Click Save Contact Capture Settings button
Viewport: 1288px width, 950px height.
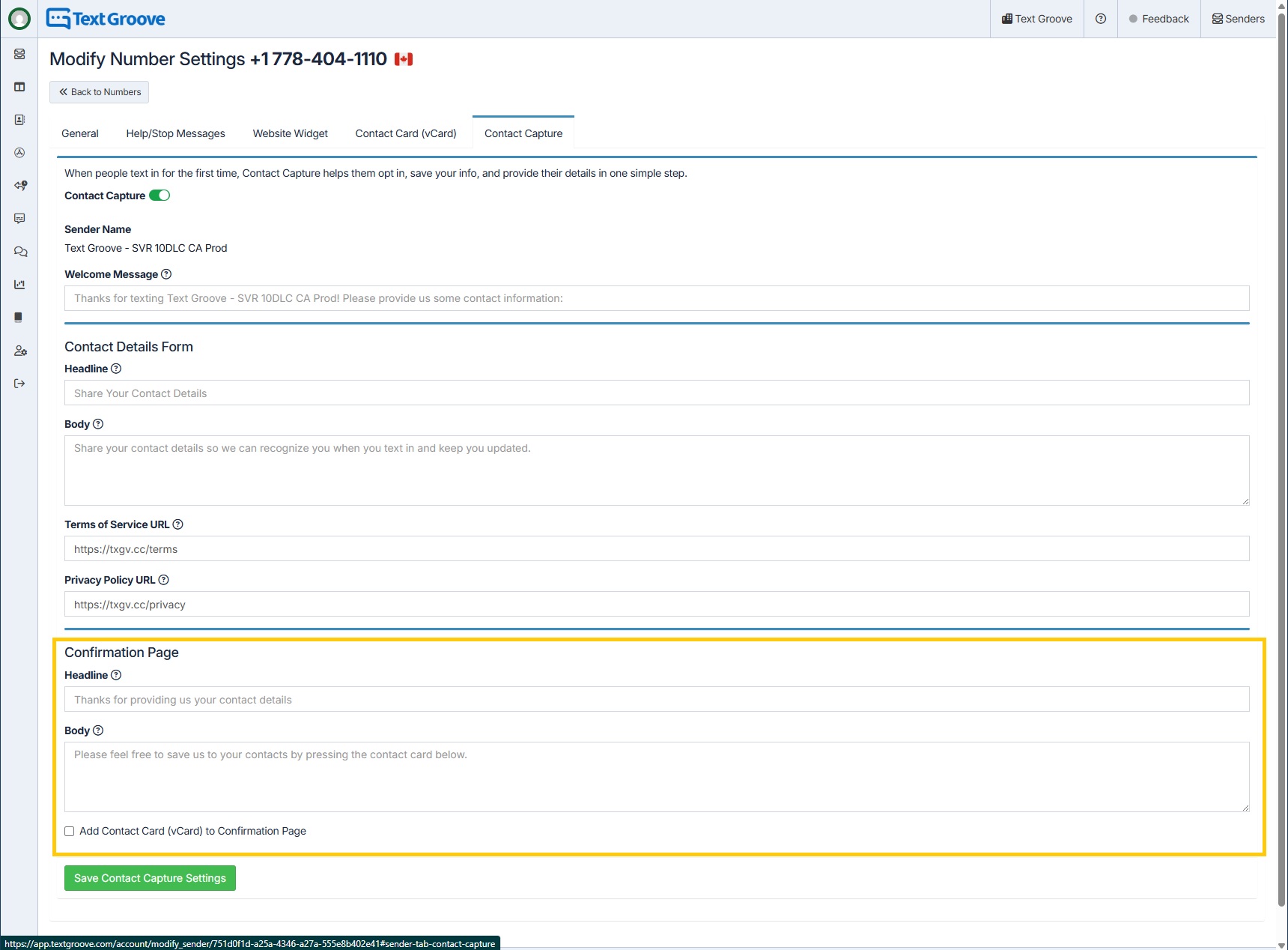150,878
